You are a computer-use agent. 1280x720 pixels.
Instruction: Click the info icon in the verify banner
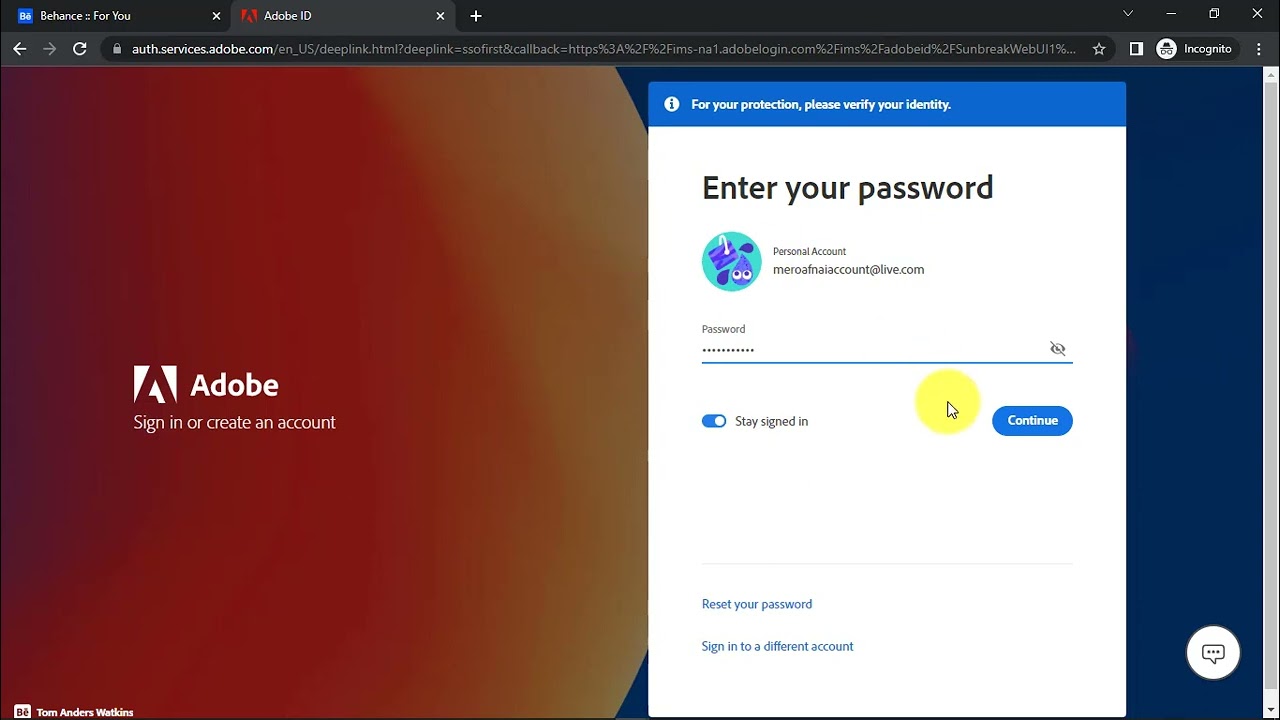click(x=671, y=104)
